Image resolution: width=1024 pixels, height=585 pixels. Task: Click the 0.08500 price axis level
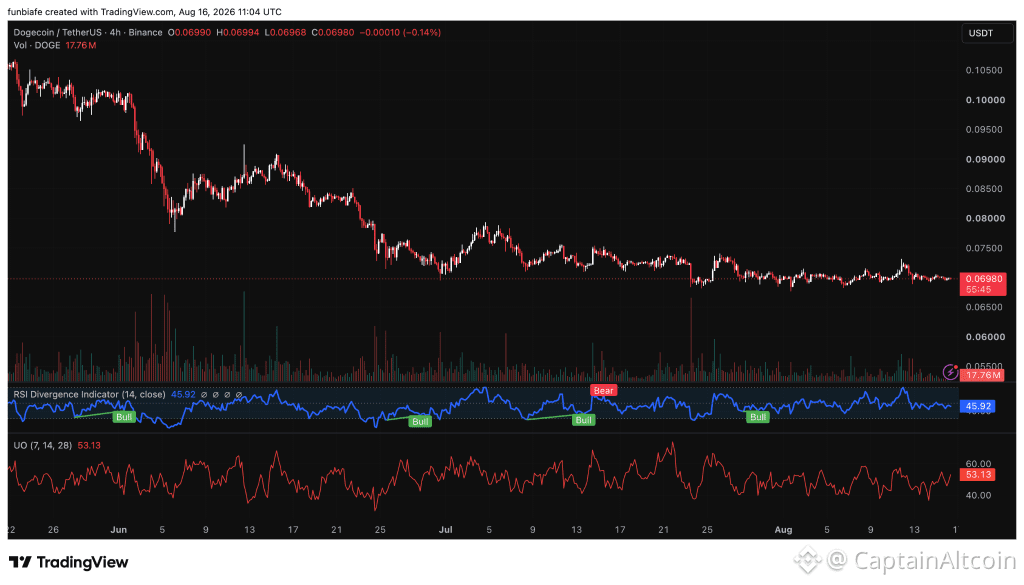(984, 189)
